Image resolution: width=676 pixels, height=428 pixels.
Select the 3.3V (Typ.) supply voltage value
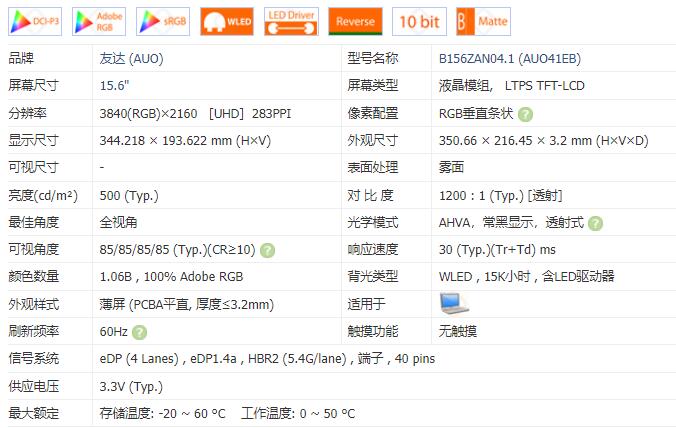coord(131,387)
